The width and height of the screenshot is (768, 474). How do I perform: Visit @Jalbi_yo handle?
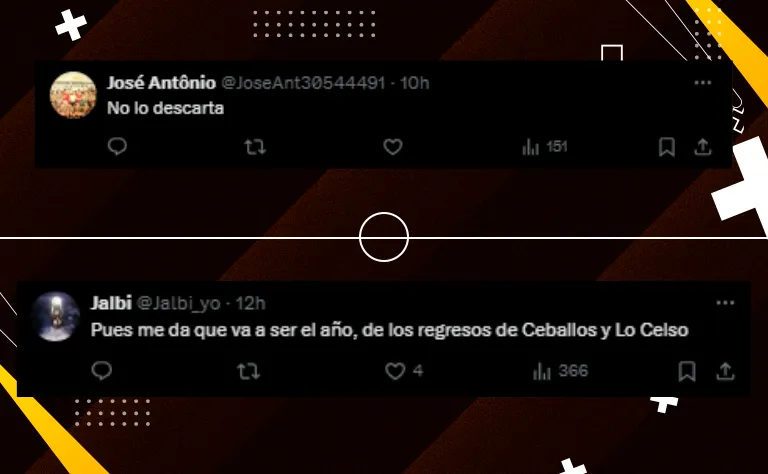pos(178,303)
